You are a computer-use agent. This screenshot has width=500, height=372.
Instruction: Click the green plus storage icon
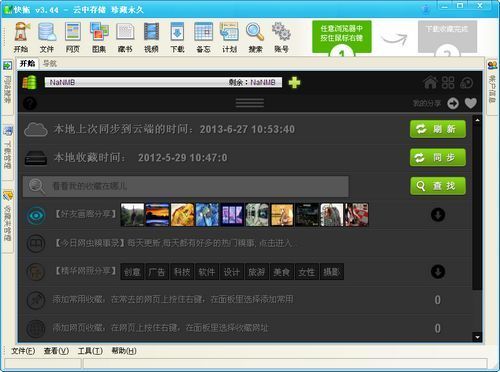pyautogui.click(x=294, y=82)
